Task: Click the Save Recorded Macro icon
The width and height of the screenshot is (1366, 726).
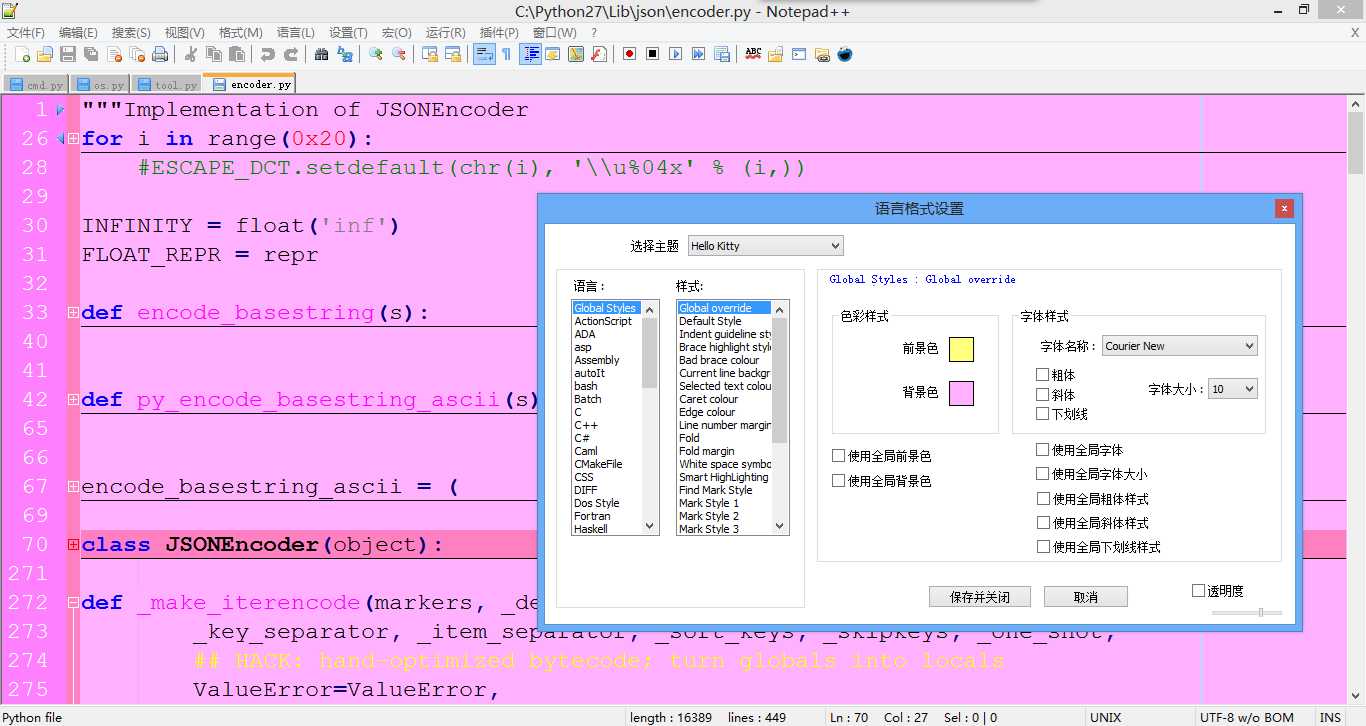Action: coord(721,55)
